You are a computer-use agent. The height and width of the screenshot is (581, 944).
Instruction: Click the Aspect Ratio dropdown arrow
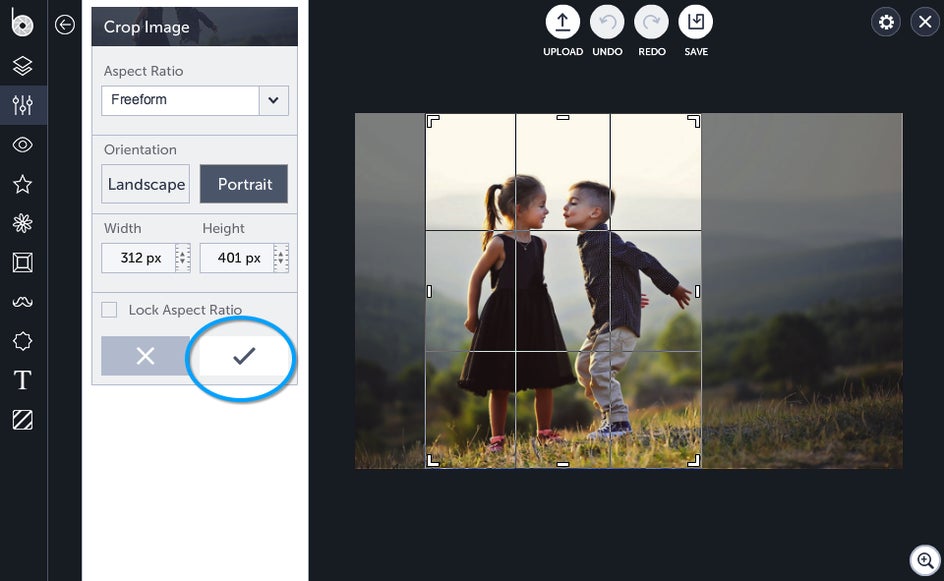tap(273, 100)
